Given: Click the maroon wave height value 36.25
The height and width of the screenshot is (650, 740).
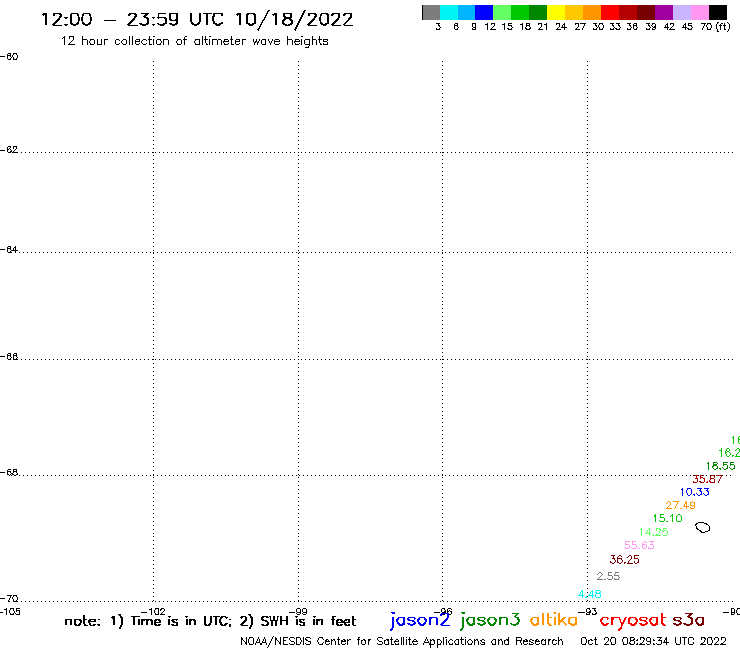Looking at the screenshot, I should click(x=624, y=560).
